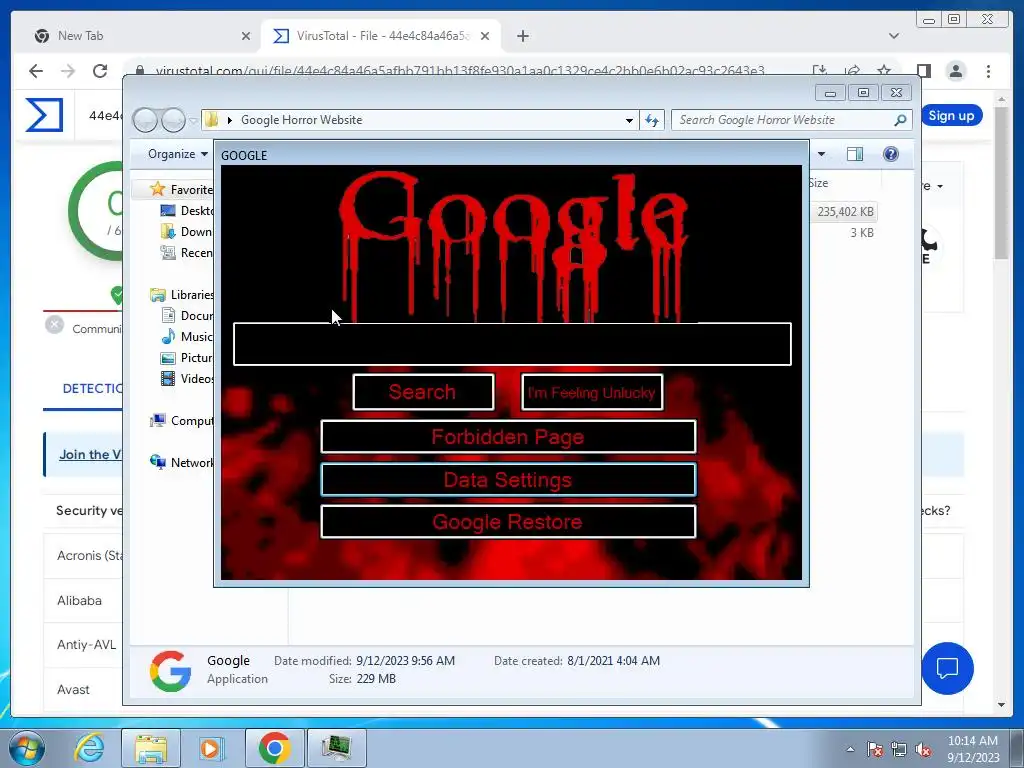
Task: Open the Forbidden Page button
Action: pos(508,437)
